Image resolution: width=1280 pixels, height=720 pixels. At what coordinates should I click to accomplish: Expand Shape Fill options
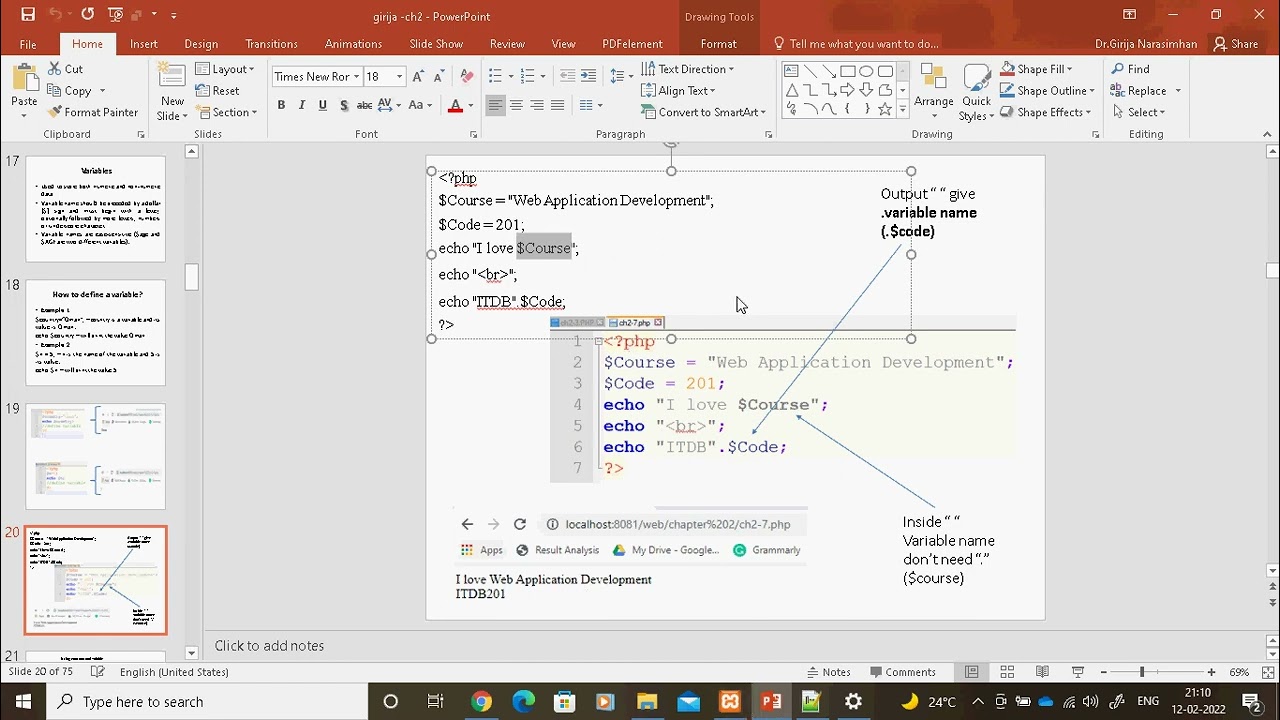(x=1036, y=69)
